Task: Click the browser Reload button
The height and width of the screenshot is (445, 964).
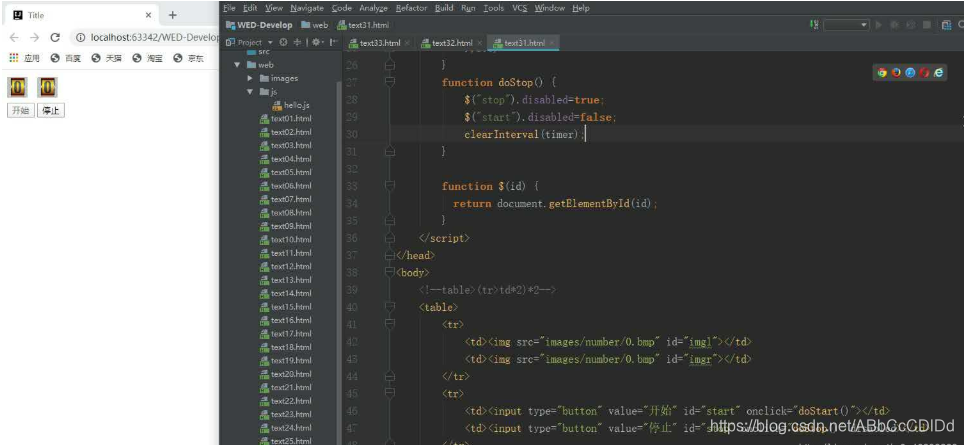Action: (55, 37)
